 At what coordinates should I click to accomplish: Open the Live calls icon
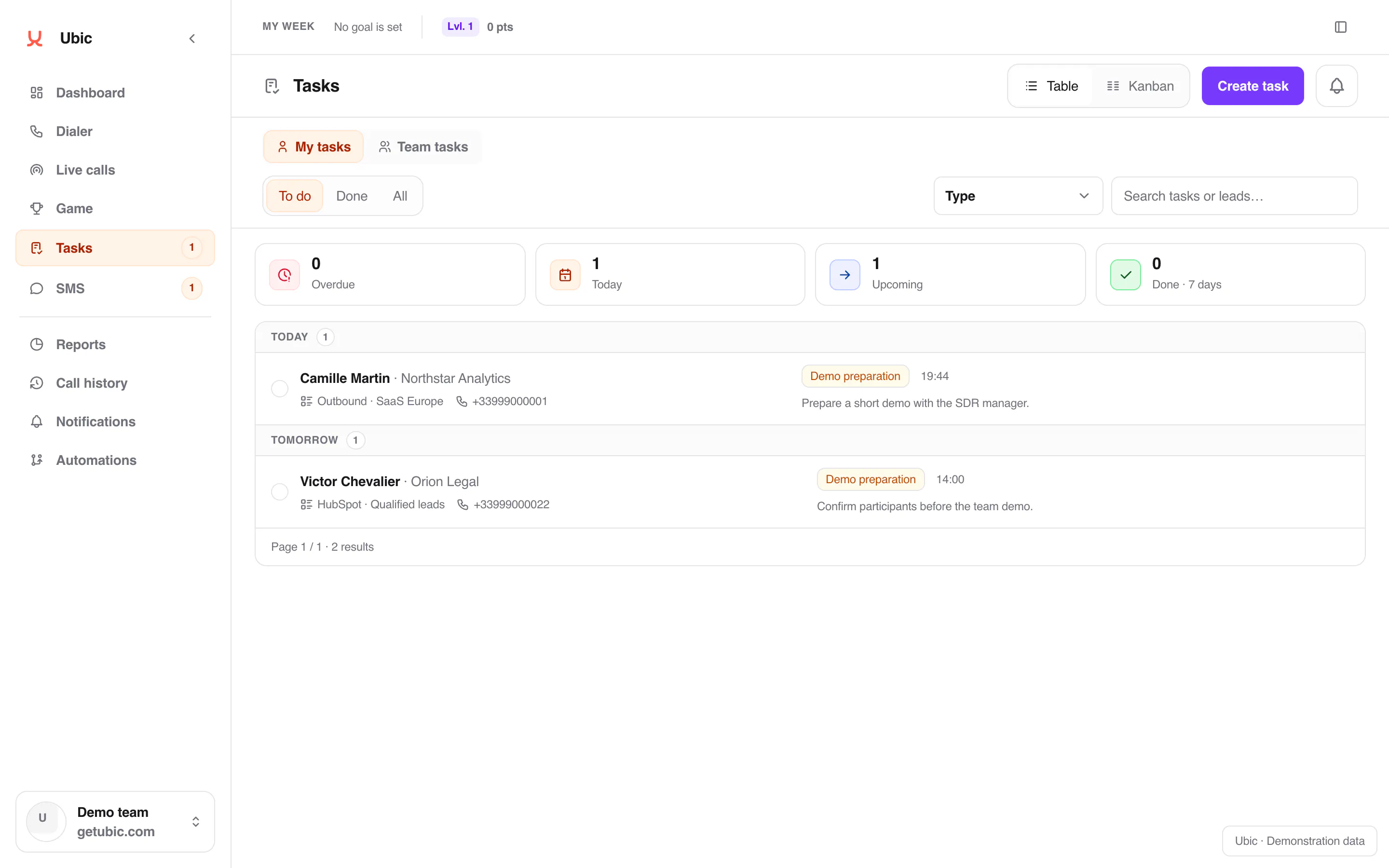[x=37, y=169]
